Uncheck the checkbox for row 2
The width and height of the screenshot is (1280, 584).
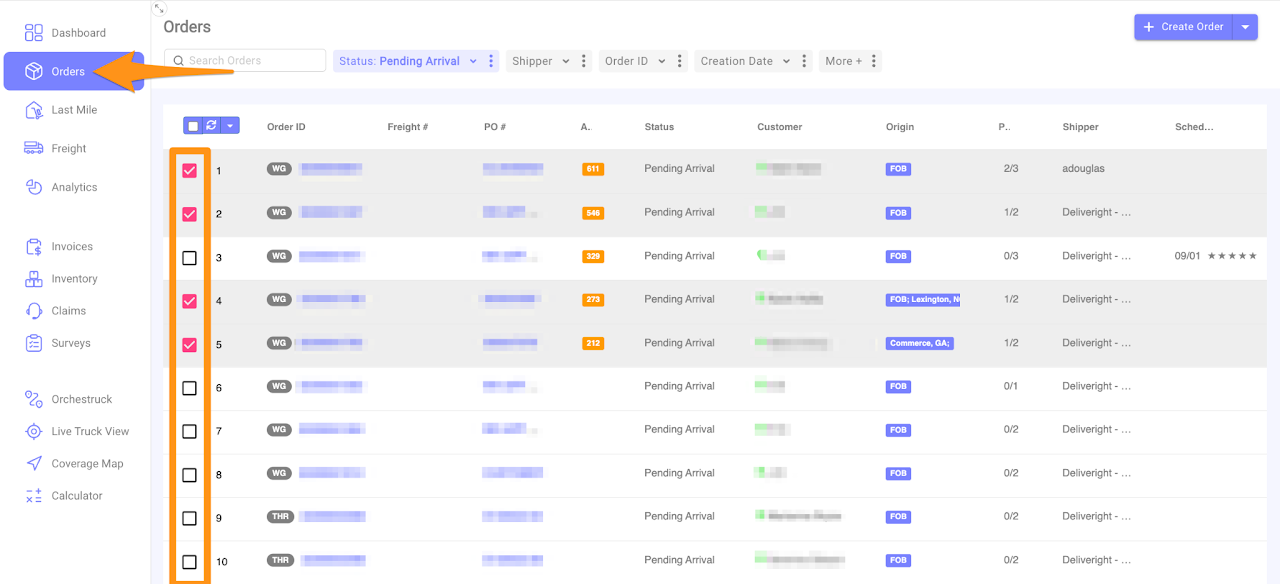(189, 214)
